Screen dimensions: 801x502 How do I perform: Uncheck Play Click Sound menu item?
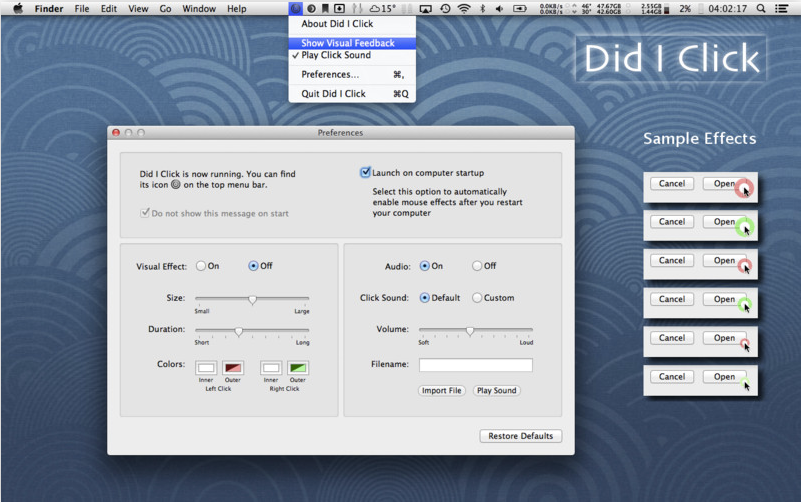352,55
